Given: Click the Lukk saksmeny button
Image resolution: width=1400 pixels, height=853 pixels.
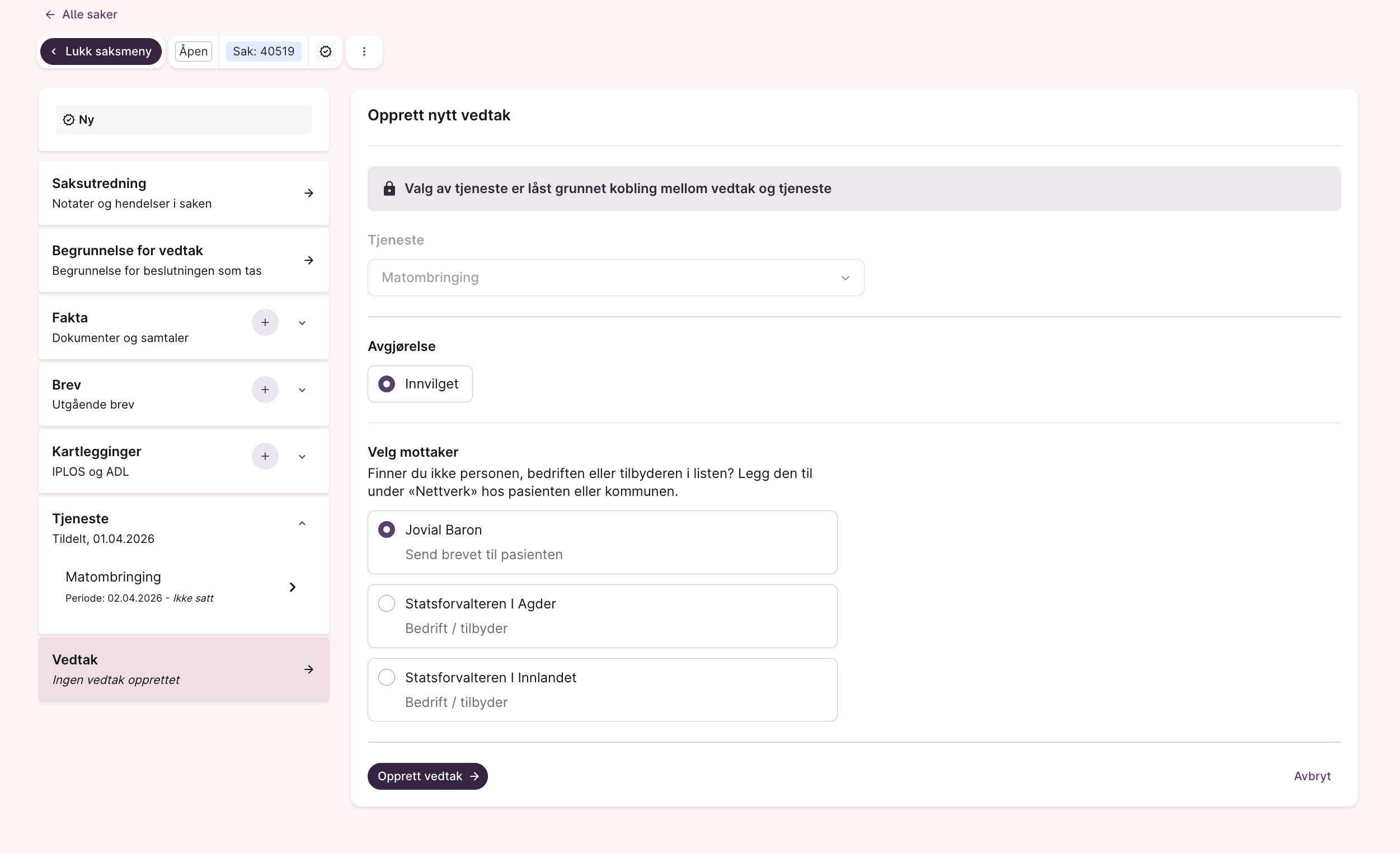Looking at the screenshot, I should [x=101, y=51].
